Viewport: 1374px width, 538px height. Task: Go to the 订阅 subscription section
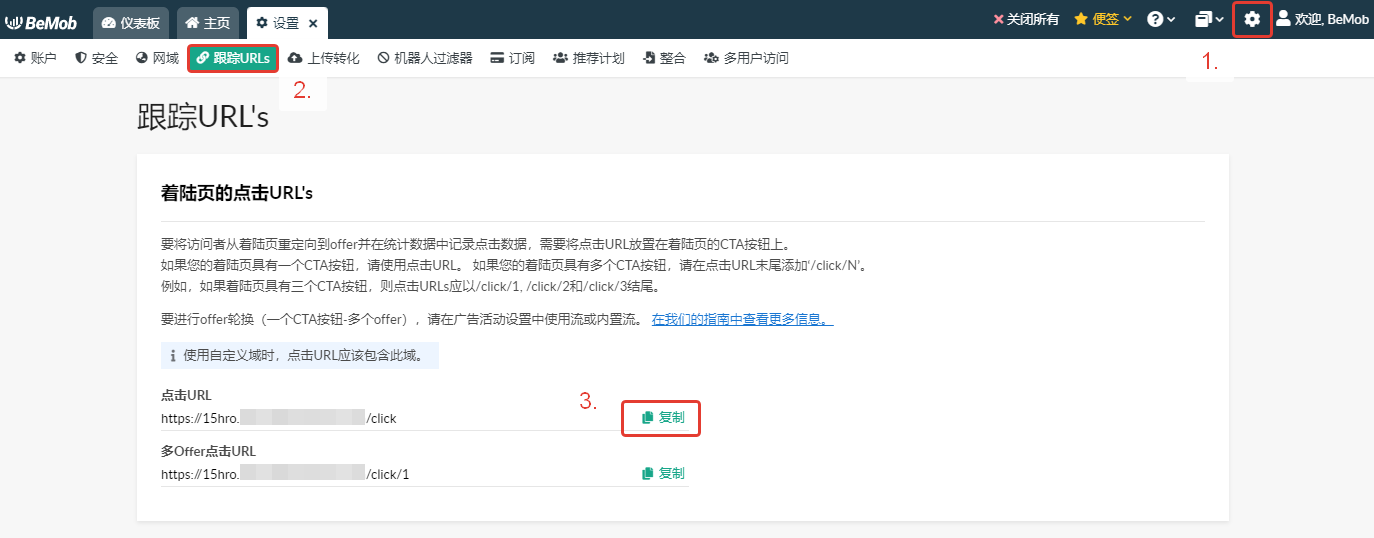[x=513, y=58]
